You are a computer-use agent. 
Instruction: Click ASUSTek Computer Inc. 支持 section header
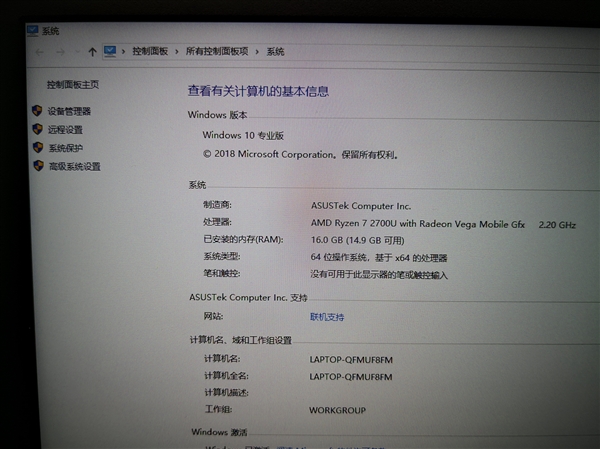point(248,297)
